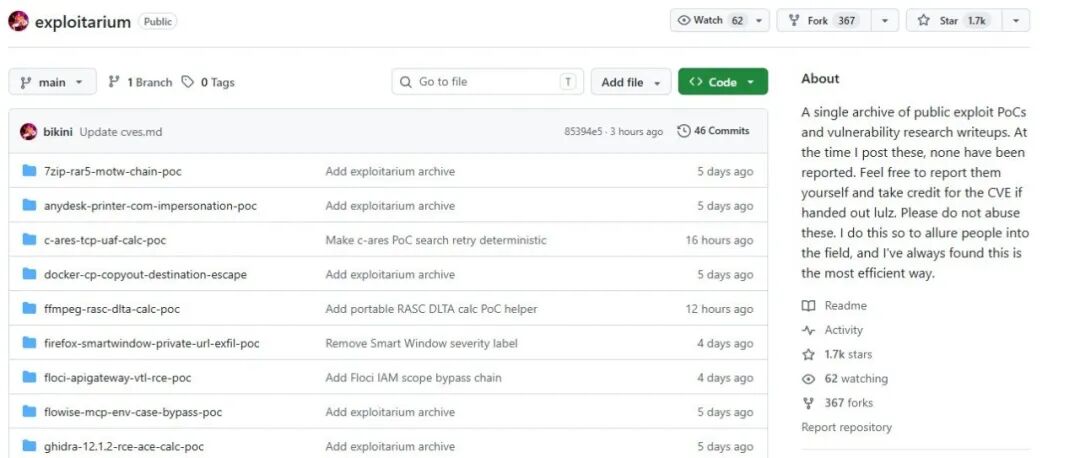Click folder icon for anydesk-printer-com-impersonation-poc
Screen dimensions: 1080x458
pyautogui.click(x=29, y=205)
